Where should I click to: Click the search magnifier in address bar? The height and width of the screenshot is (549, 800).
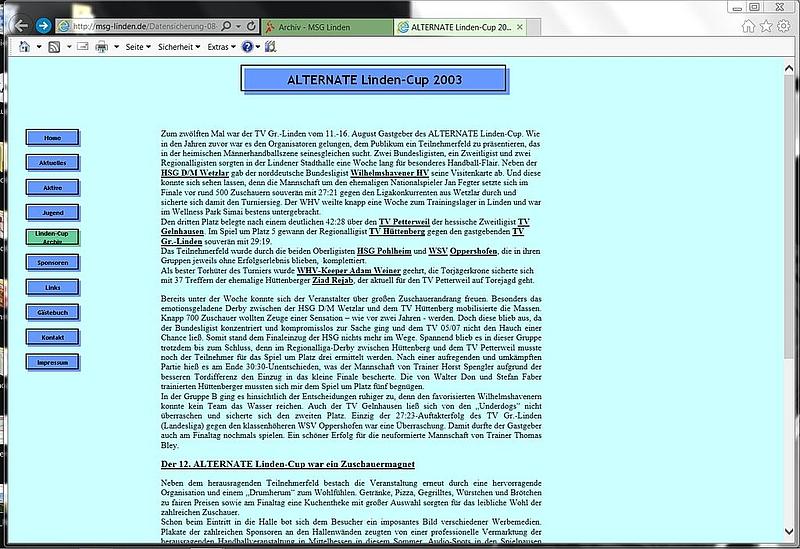pos(226,26)
